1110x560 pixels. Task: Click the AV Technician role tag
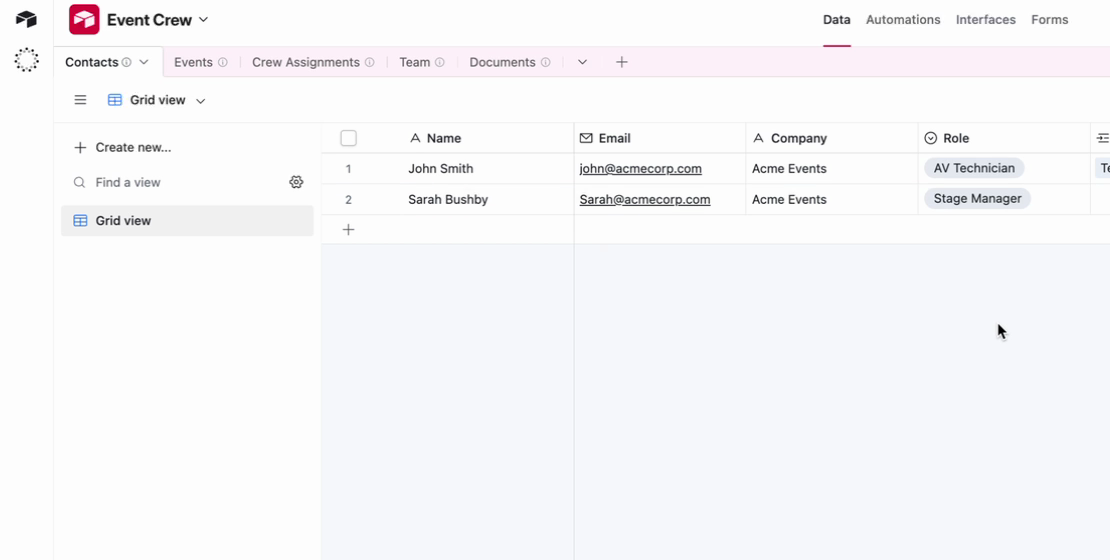coord(974,168)
